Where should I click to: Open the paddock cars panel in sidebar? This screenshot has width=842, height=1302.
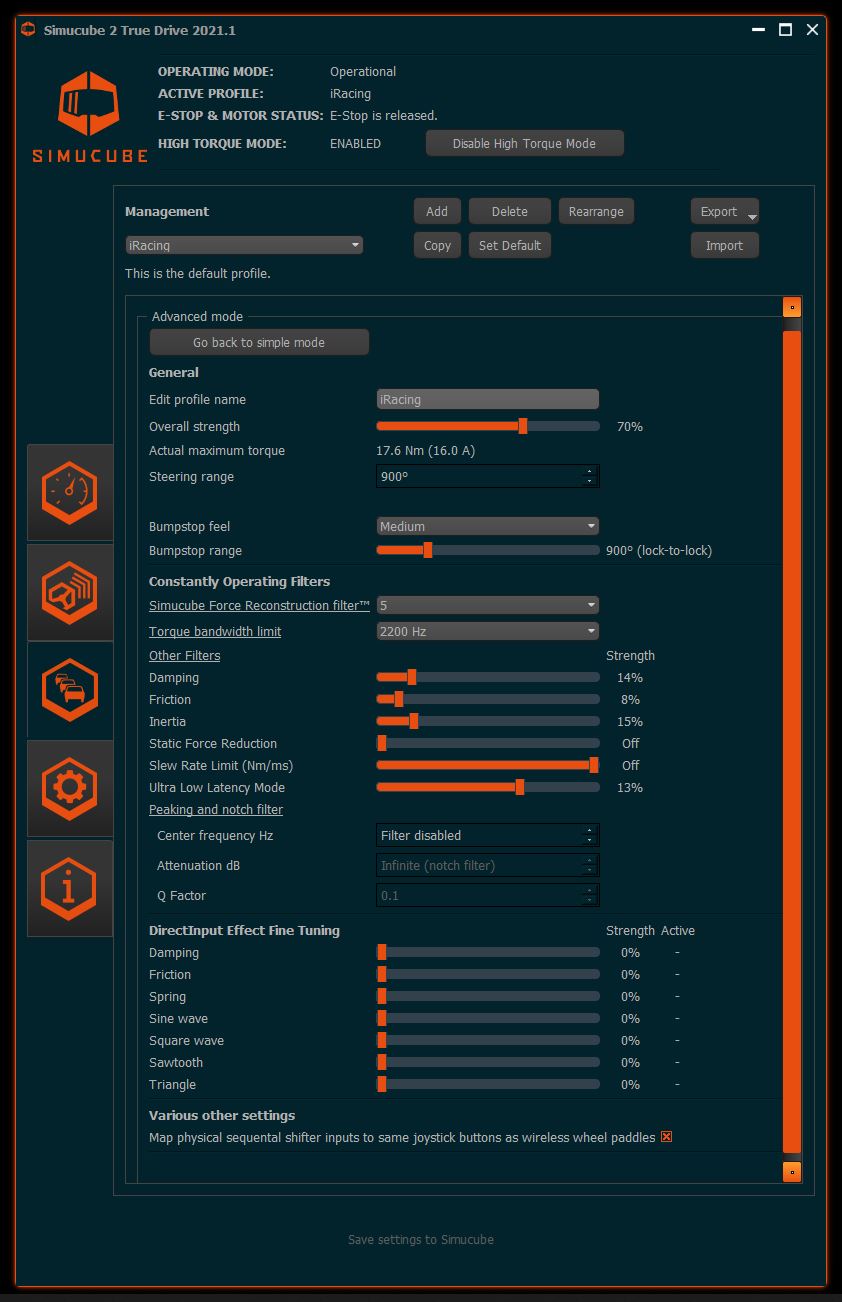(69, 690)
